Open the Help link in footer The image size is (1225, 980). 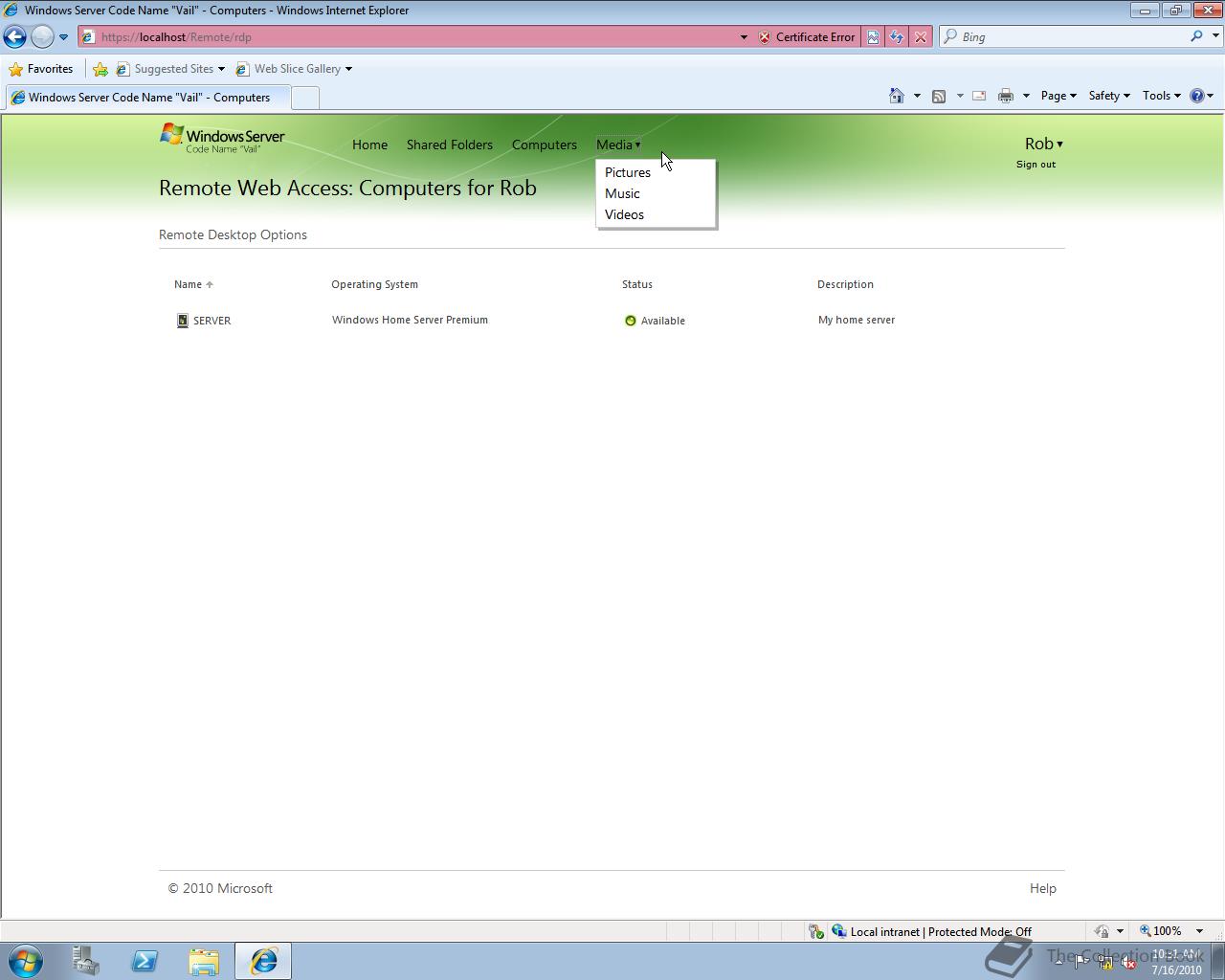click(x=1043, y=888)
